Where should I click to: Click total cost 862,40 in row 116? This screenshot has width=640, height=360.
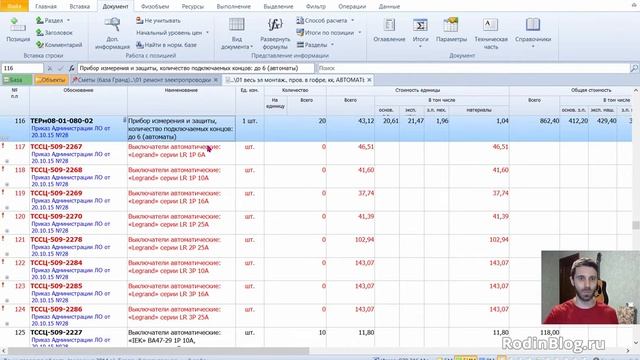click(549, 121)
